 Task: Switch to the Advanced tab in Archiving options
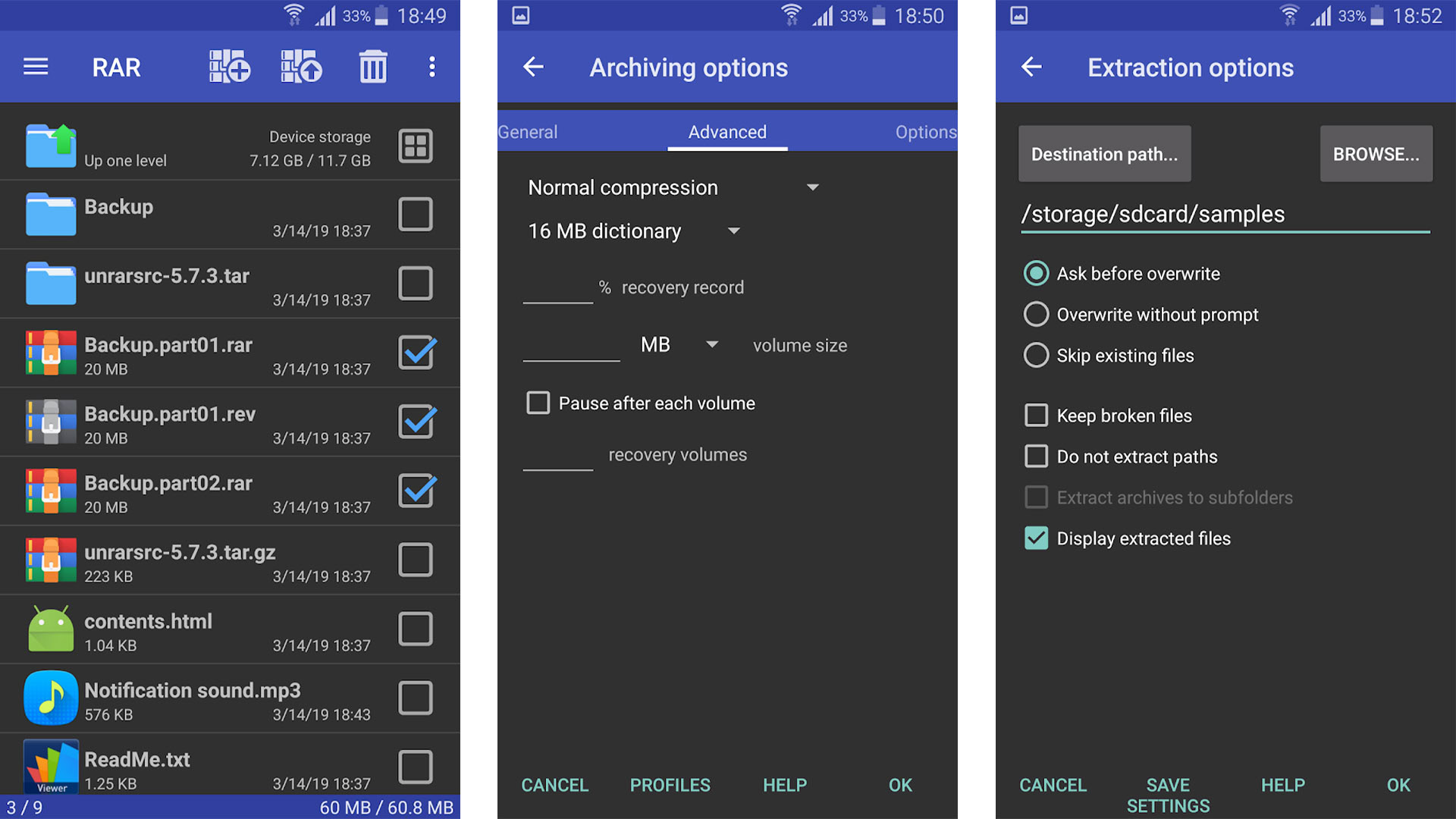click(x=728, y=131)
